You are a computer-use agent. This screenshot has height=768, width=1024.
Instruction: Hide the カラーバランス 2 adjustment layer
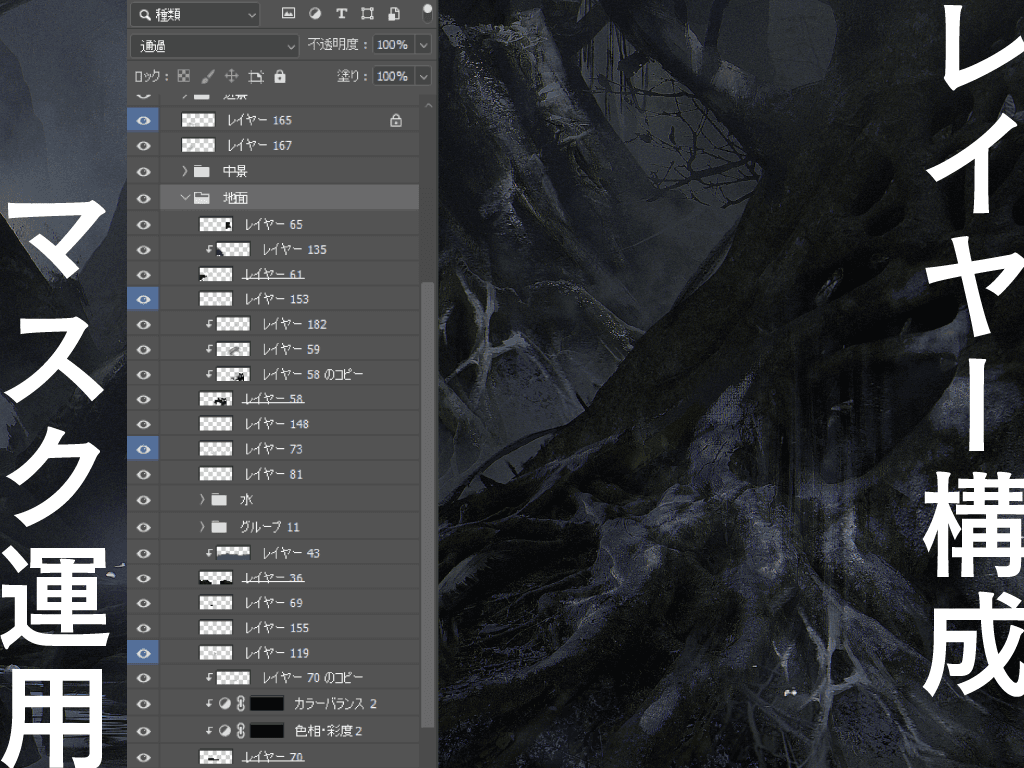143,704
